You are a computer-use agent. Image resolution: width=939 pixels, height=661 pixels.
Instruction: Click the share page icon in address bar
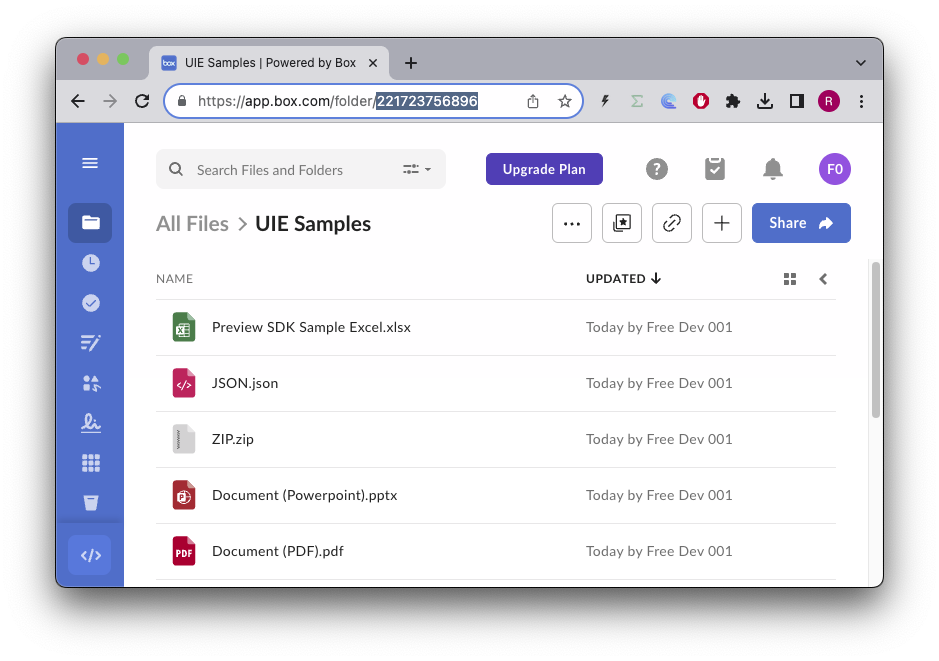pos(532,101)
